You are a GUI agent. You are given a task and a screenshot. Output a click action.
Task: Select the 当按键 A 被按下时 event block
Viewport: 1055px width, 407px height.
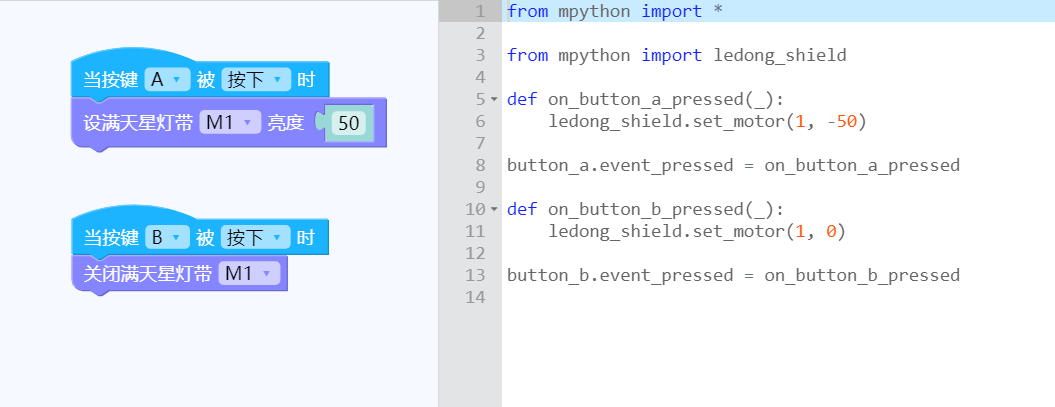[108, 80]
